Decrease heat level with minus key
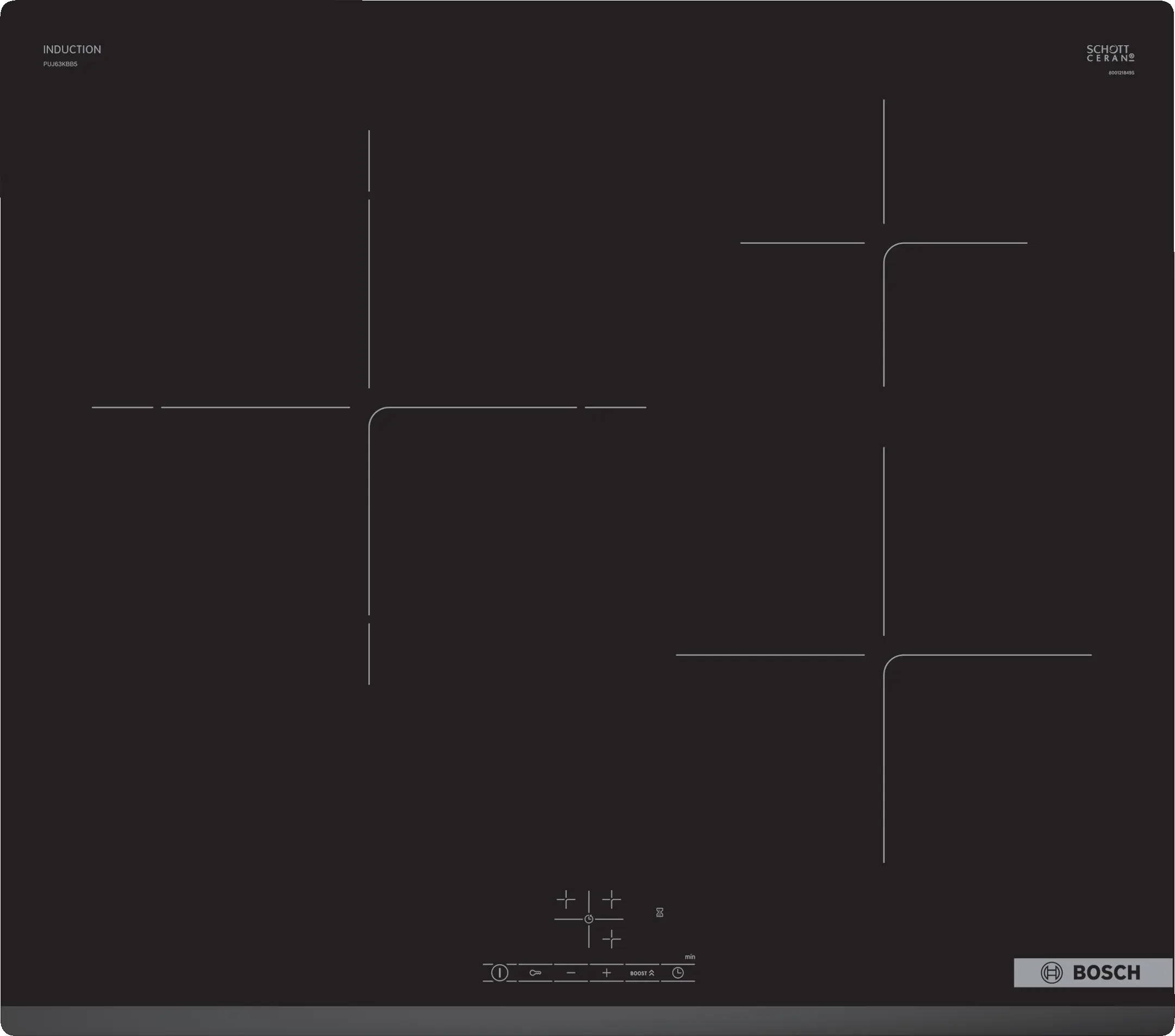 point(571,973)
